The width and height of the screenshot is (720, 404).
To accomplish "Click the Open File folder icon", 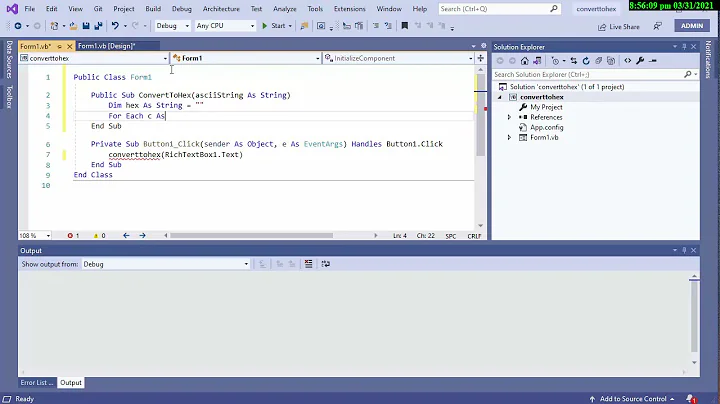I will click(x=73, y=26).
